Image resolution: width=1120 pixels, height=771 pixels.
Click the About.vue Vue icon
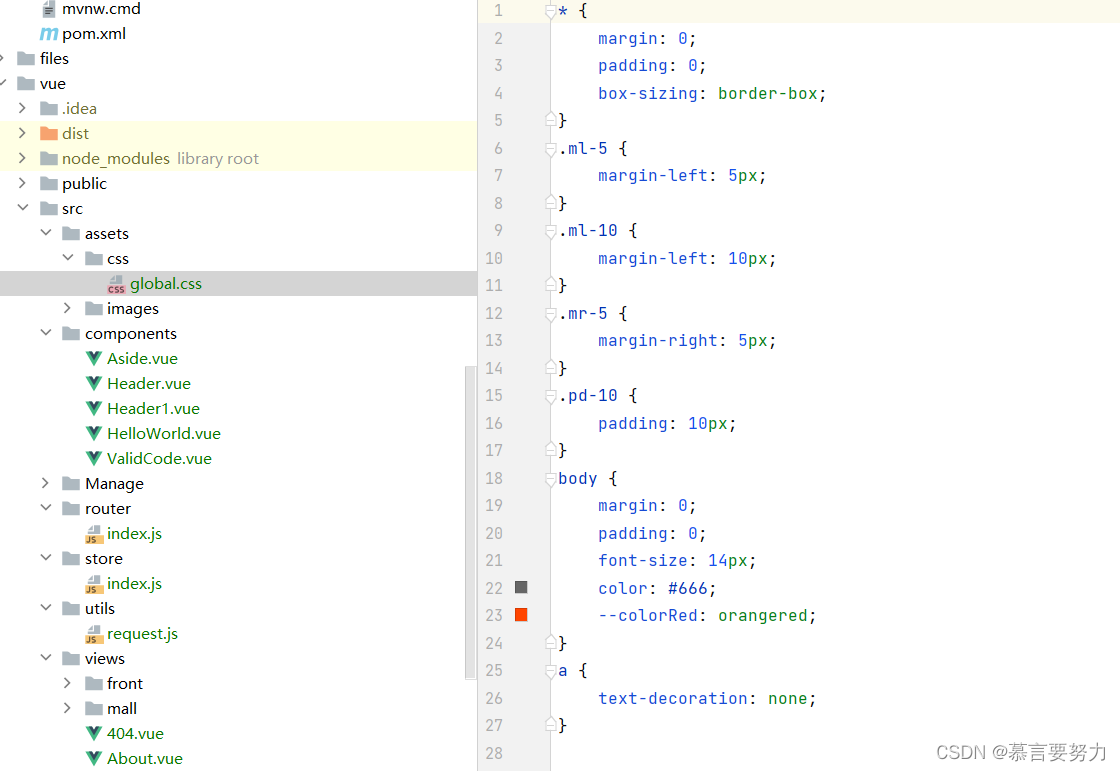coord(94,759)
